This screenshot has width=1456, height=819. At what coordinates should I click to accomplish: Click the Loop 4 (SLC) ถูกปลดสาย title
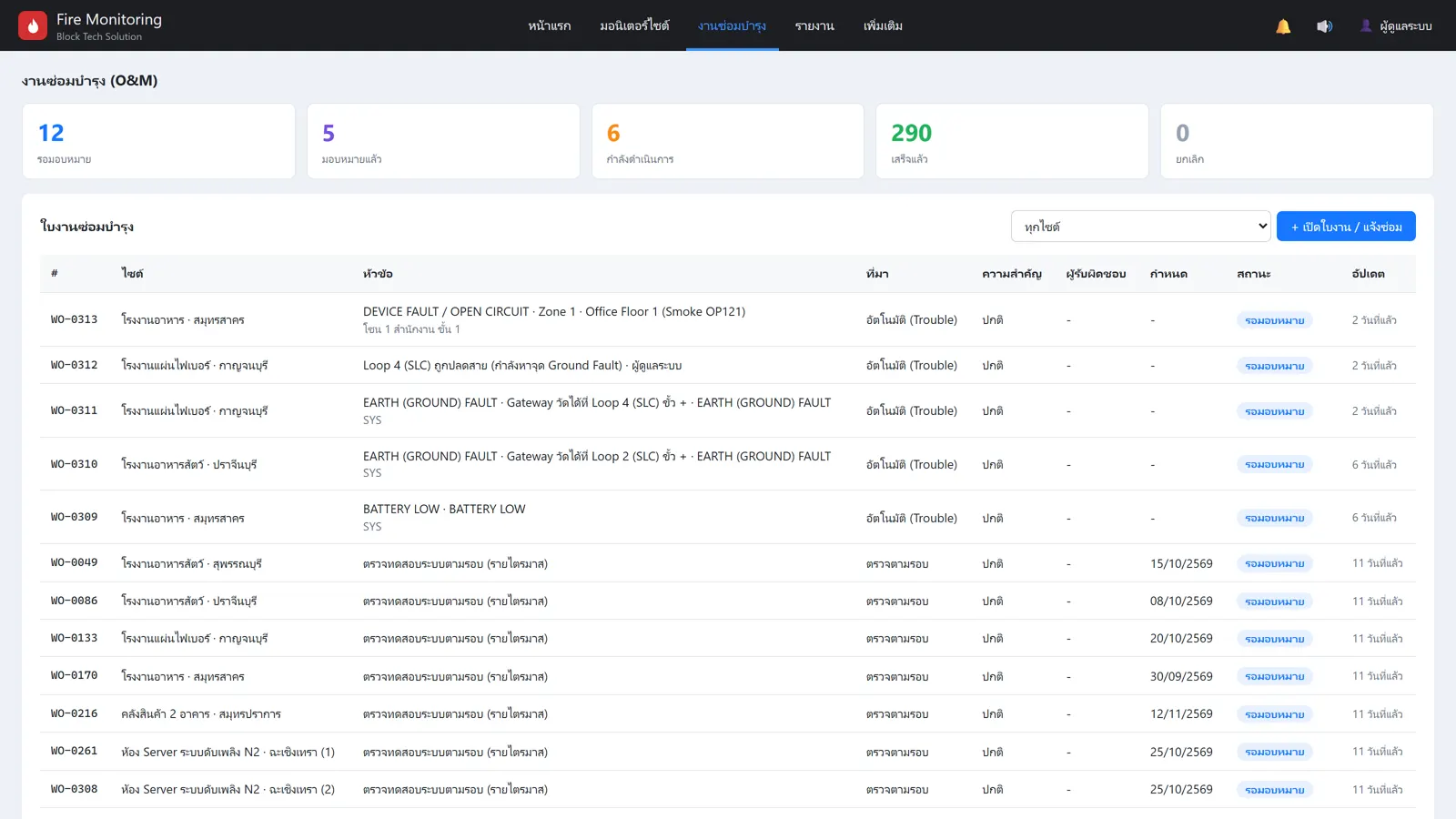pyautogui.click(x=522, y=365)
